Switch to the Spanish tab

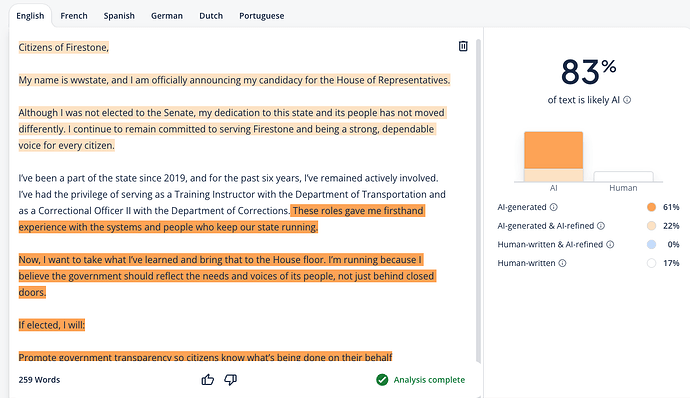[119, 16]
